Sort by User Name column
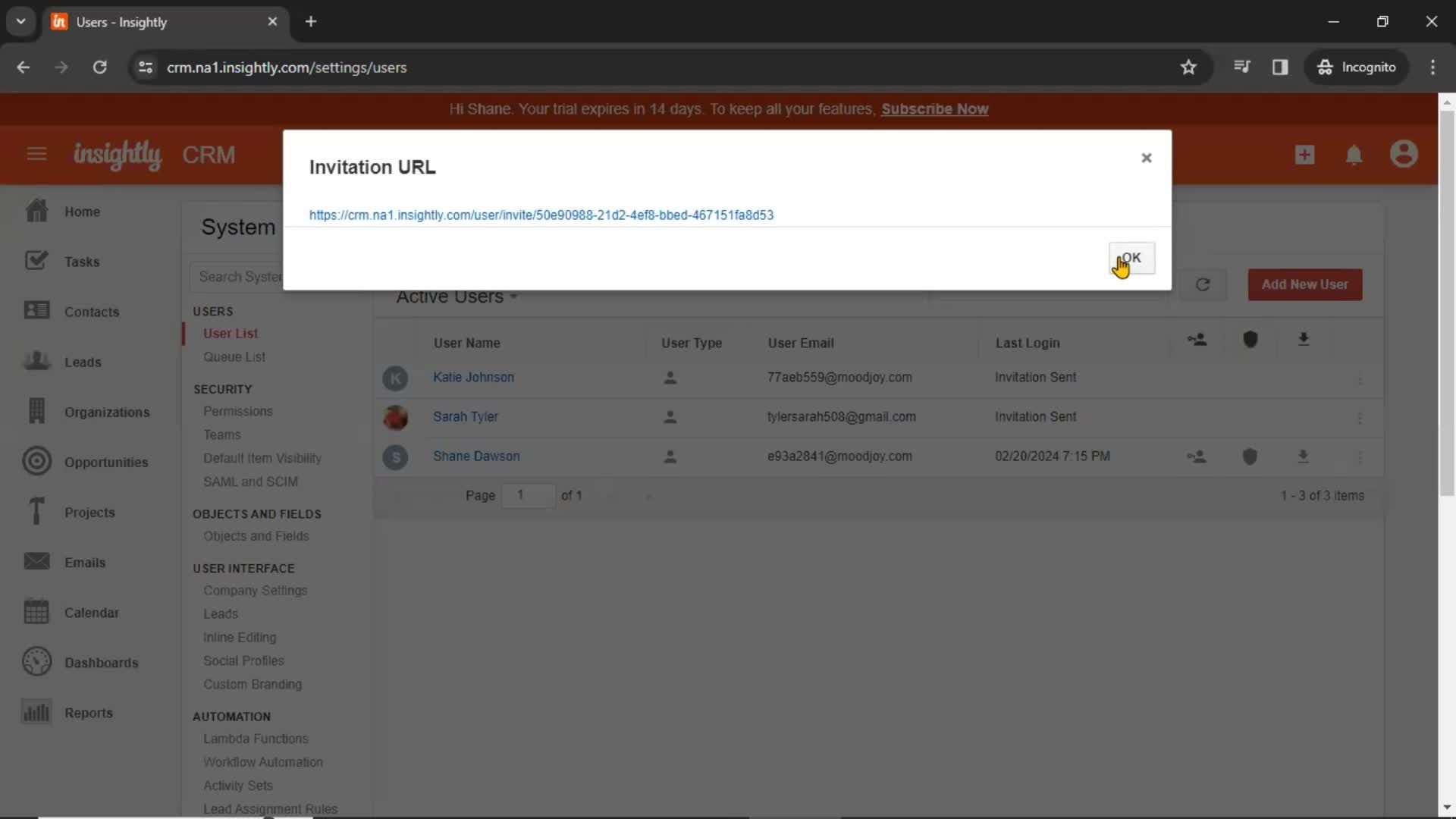 click(x=466, y=343)
